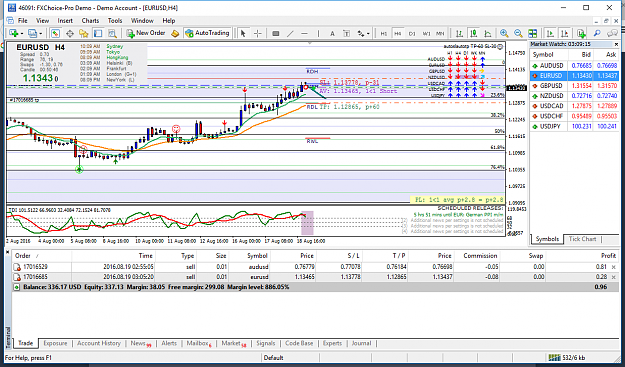Toggle the AutoTrading button
Viewport: 625px width, 367px height.
[x=208, y=33]
